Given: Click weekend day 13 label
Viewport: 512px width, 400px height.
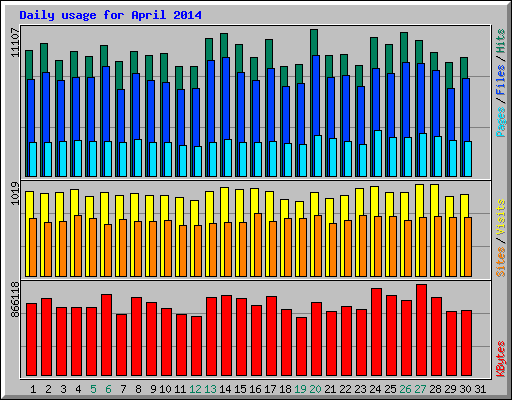Looking at the screenshot, I should (210, 389).
